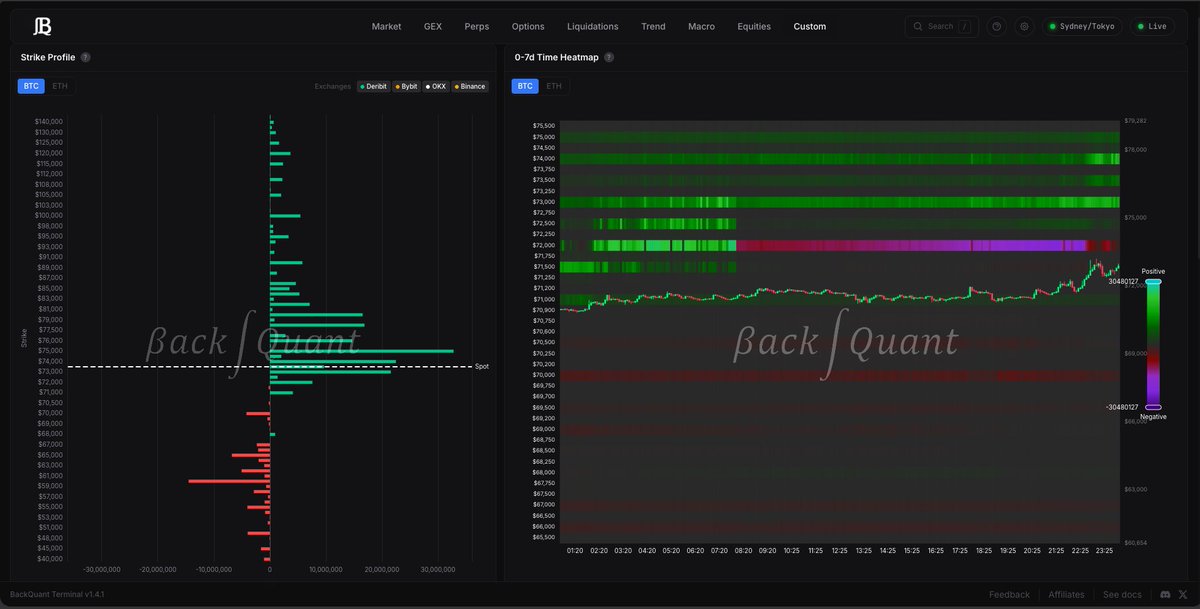Viewport: 1200px width, 609px height.
Task: Click the $75,500 heatmap price label
Action: (544, 126)
